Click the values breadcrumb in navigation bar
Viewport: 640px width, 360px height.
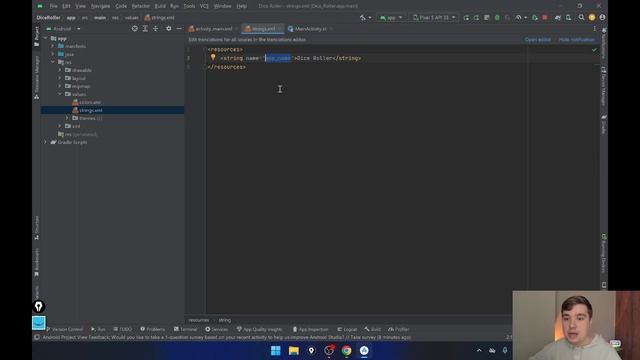click(x=131, y=18)
